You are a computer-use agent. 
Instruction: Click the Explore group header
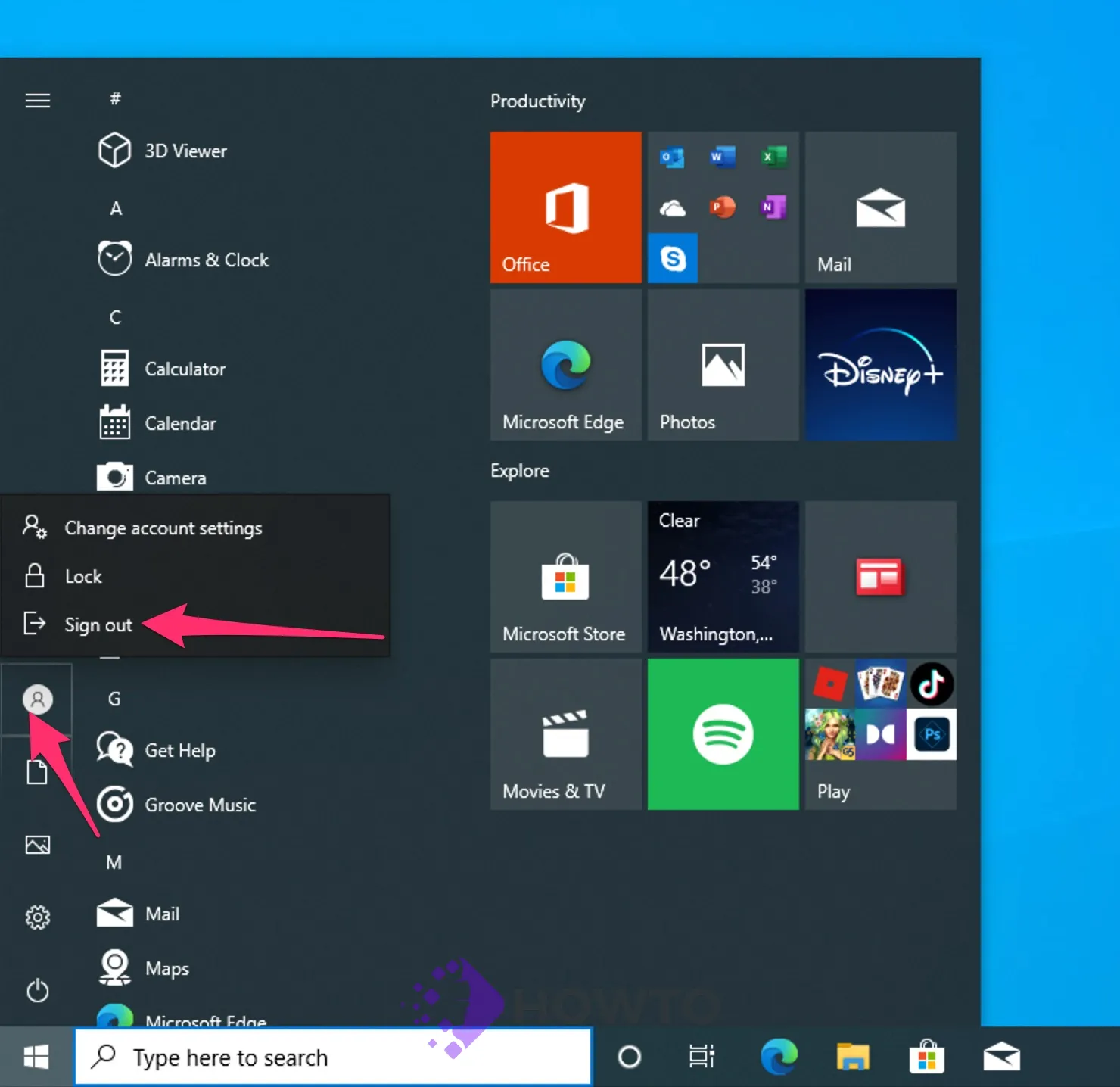pos(520,470)
